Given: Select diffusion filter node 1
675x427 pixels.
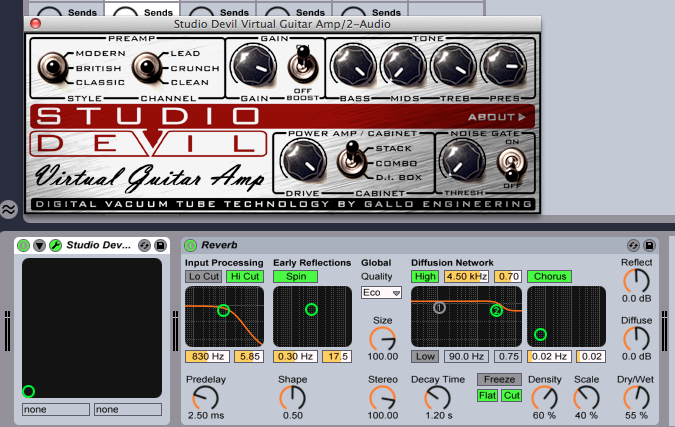Looking at the screenshot, I should [x=439, y=308].
